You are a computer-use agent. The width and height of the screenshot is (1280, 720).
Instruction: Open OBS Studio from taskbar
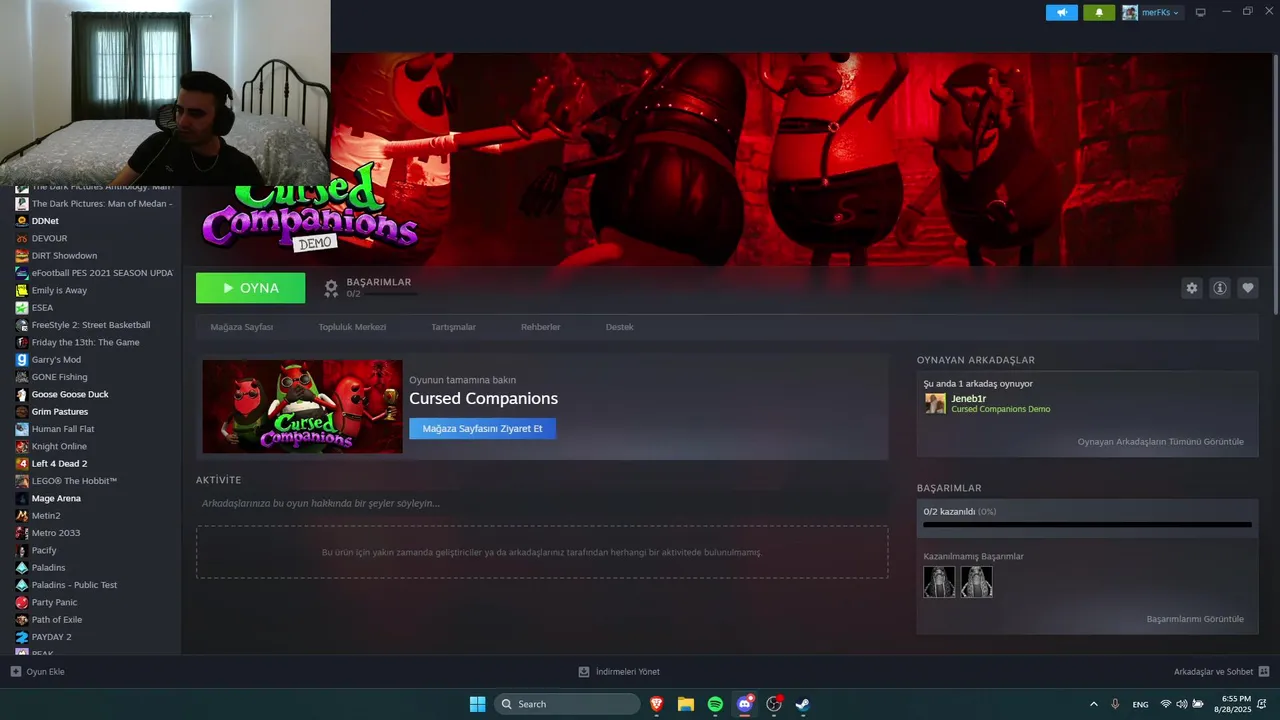click(x=773, y=704)
